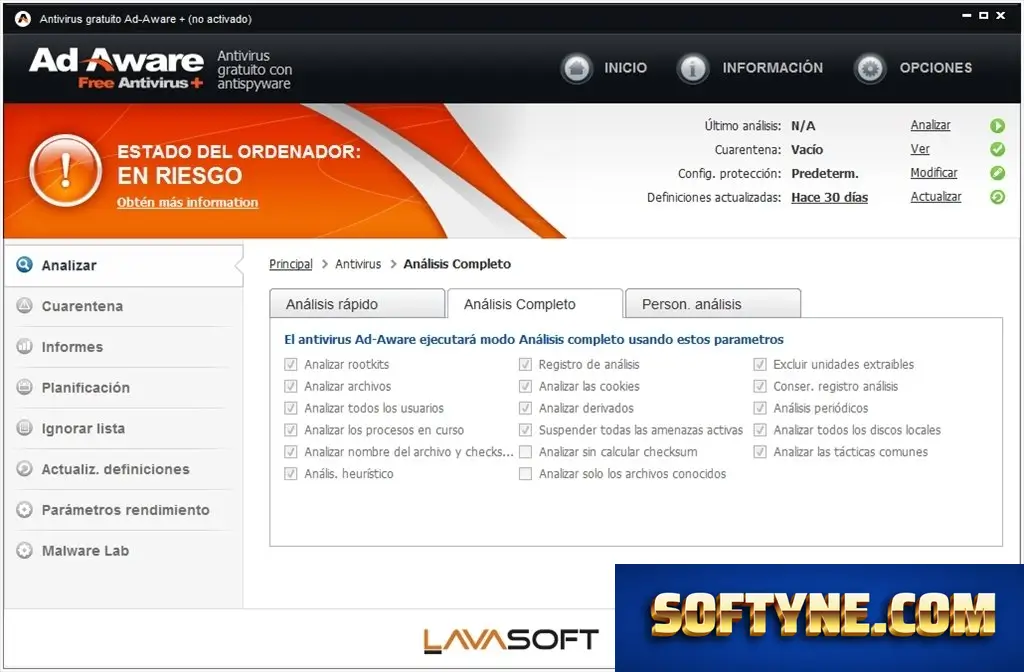Click the Inicio home icon
1024x672 pixels.
click(x=577, y=68)
